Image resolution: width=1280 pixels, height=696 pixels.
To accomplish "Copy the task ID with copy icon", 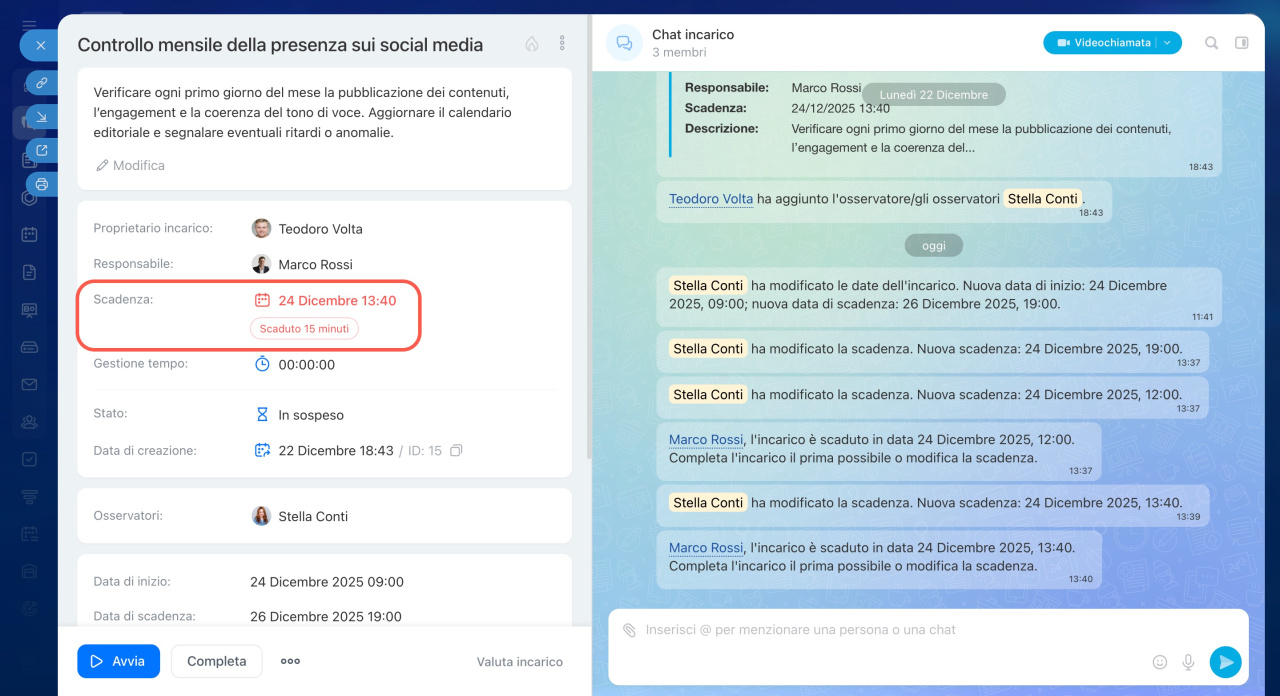I will click(456, 451).
